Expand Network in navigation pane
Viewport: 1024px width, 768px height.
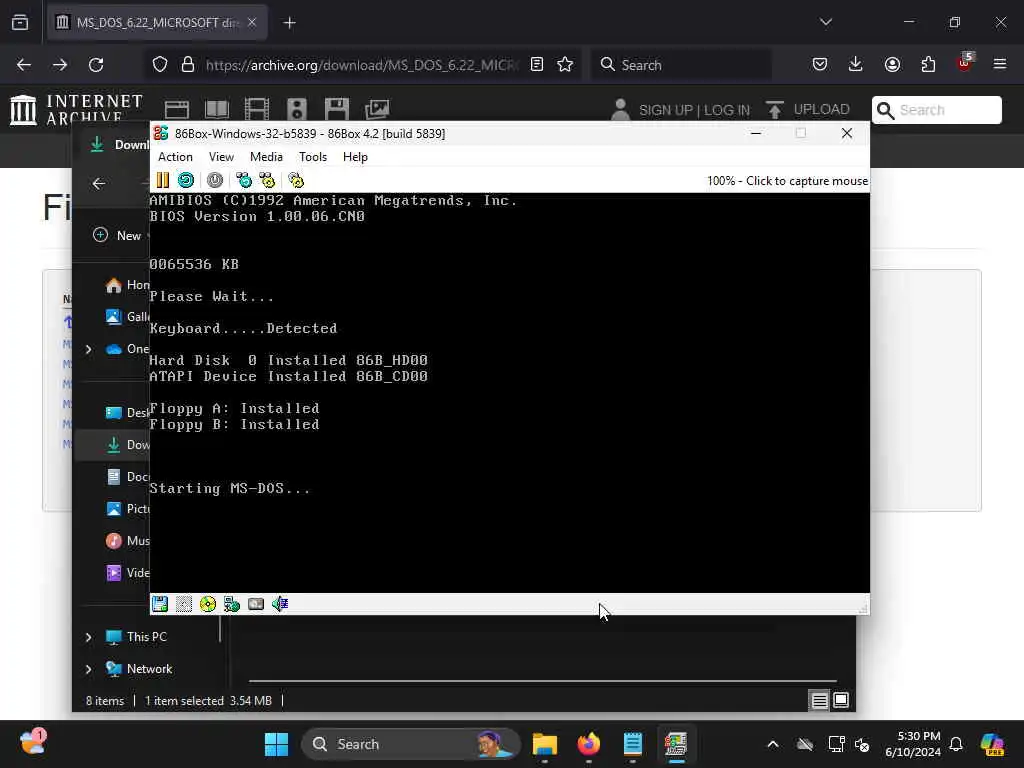pos(89,669)
